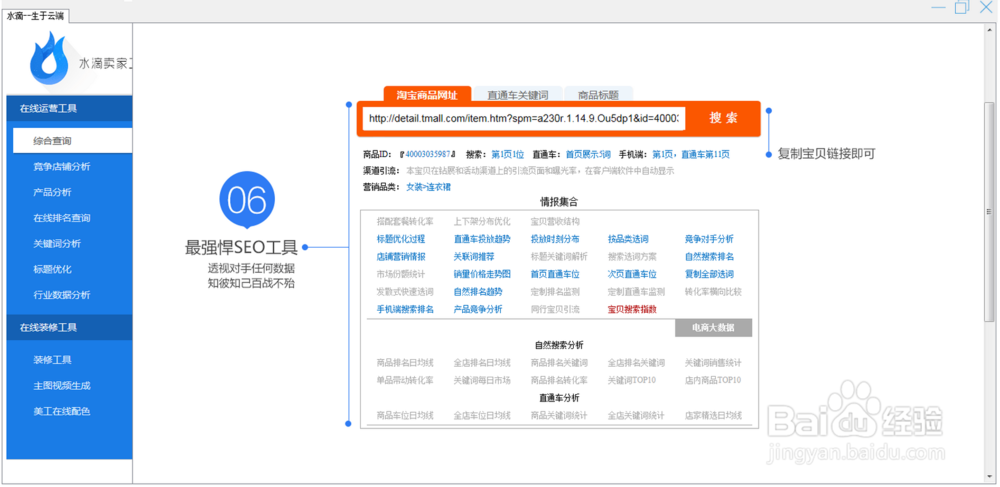
Task: Go to 产品分析 sidebar item
Action: click(52, 192)
